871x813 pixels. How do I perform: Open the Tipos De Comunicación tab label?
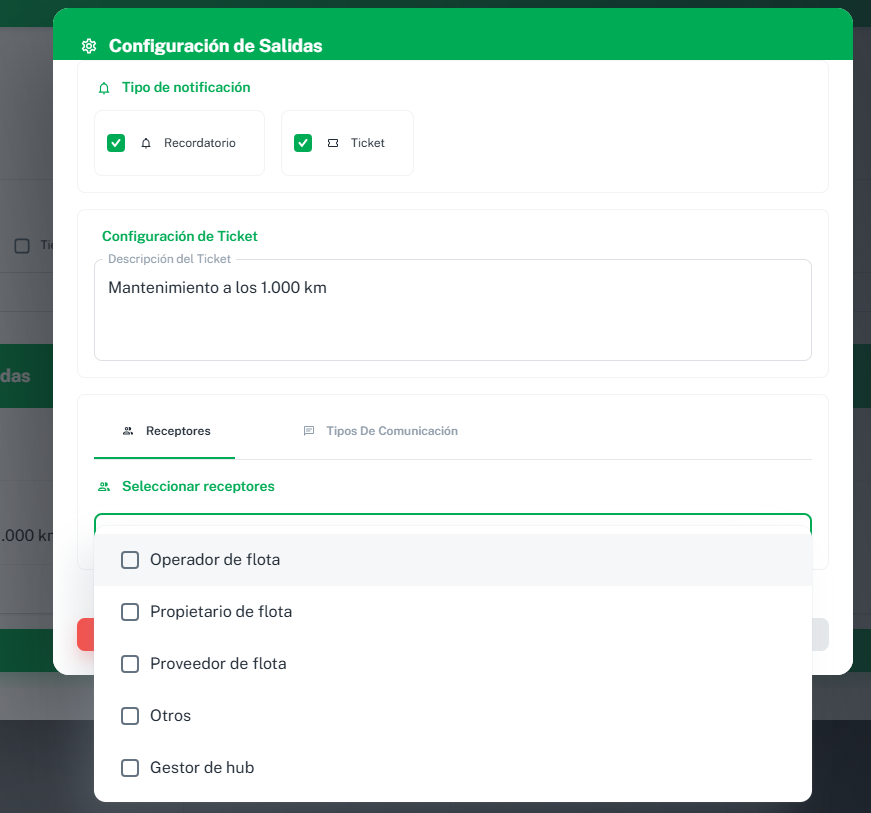tap(391, 431)
